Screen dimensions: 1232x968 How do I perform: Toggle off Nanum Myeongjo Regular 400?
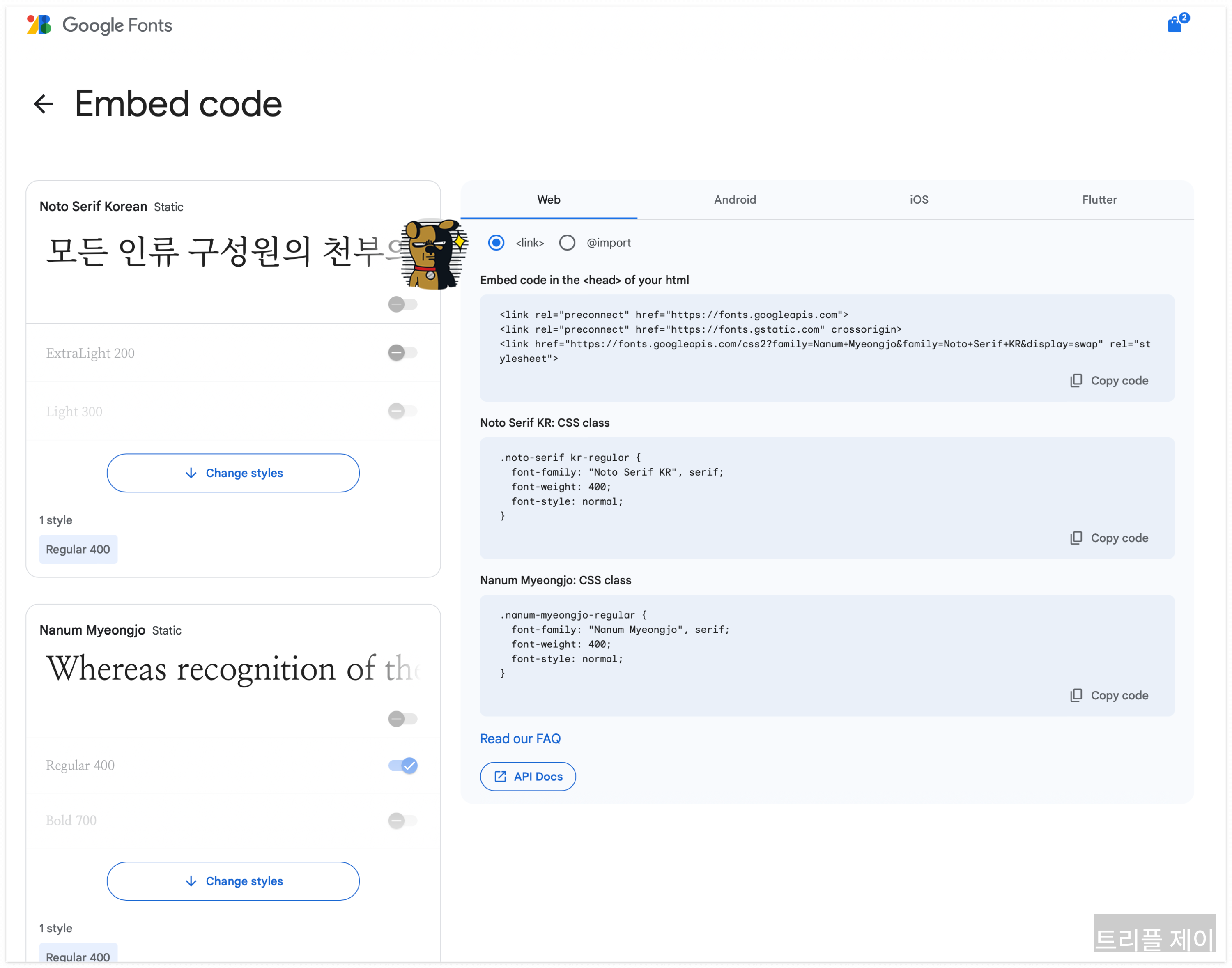click(x=403, y=766)
